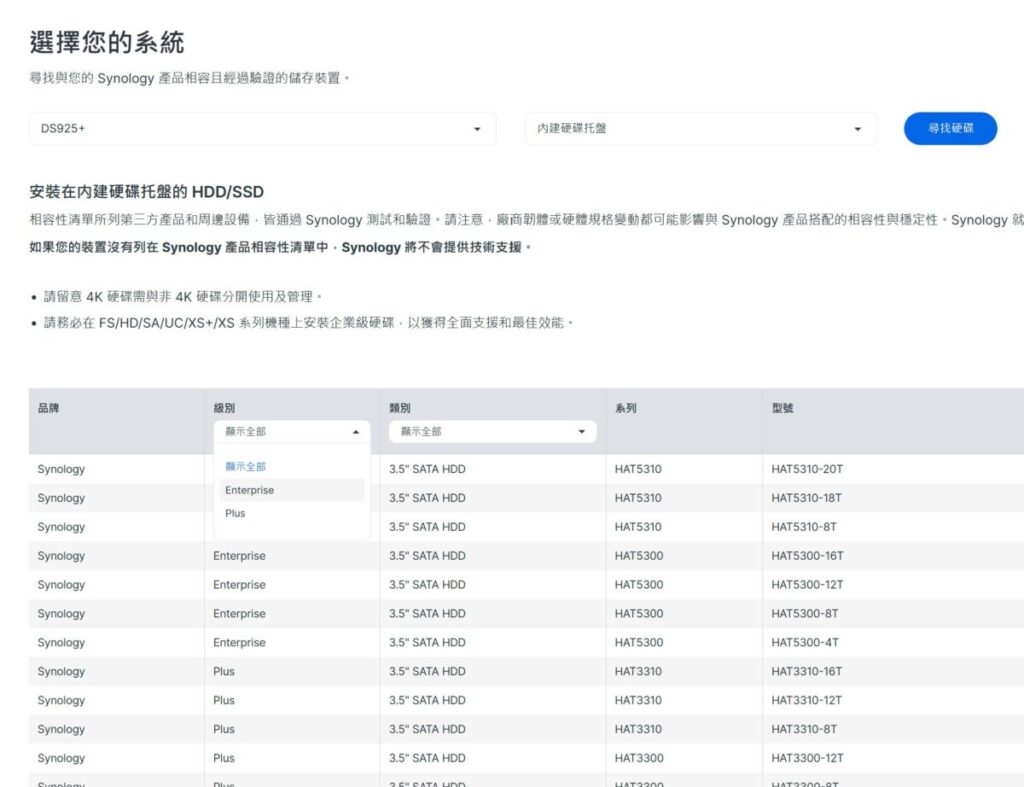1024x787 pixels.
Task: Select model cell HAT5310-20T
Action: click(x=807, y=469)
